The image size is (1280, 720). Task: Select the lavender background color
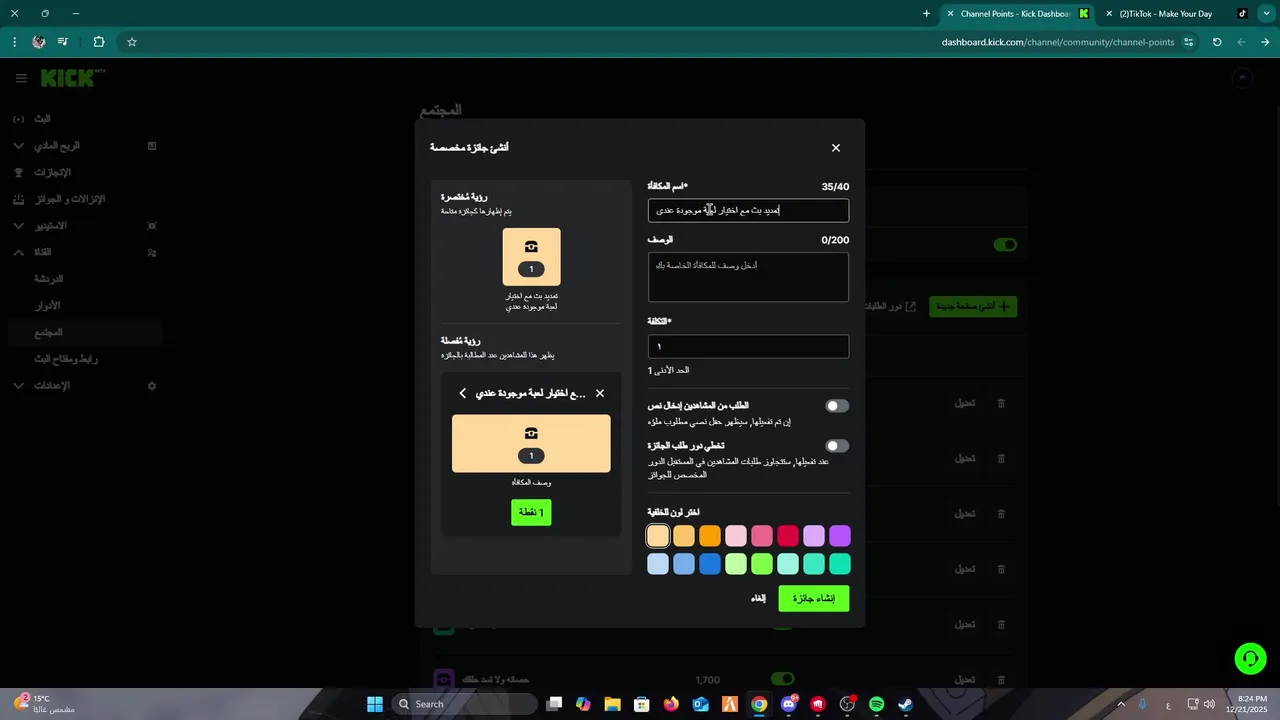click(x=814, y=536)
